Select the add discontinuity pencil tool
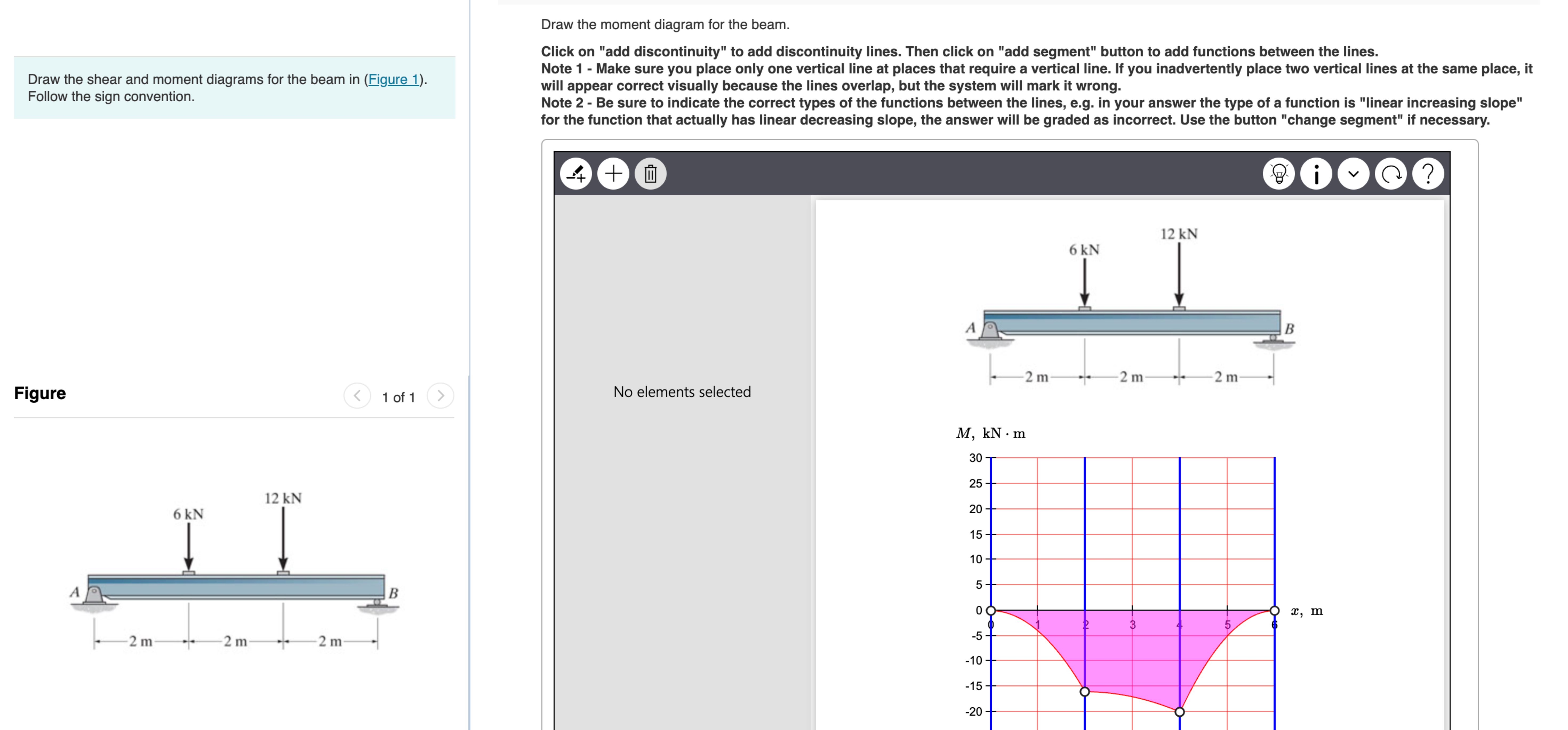The height and width of the screenshot is (730, 1568). click(x=576, y=174)
